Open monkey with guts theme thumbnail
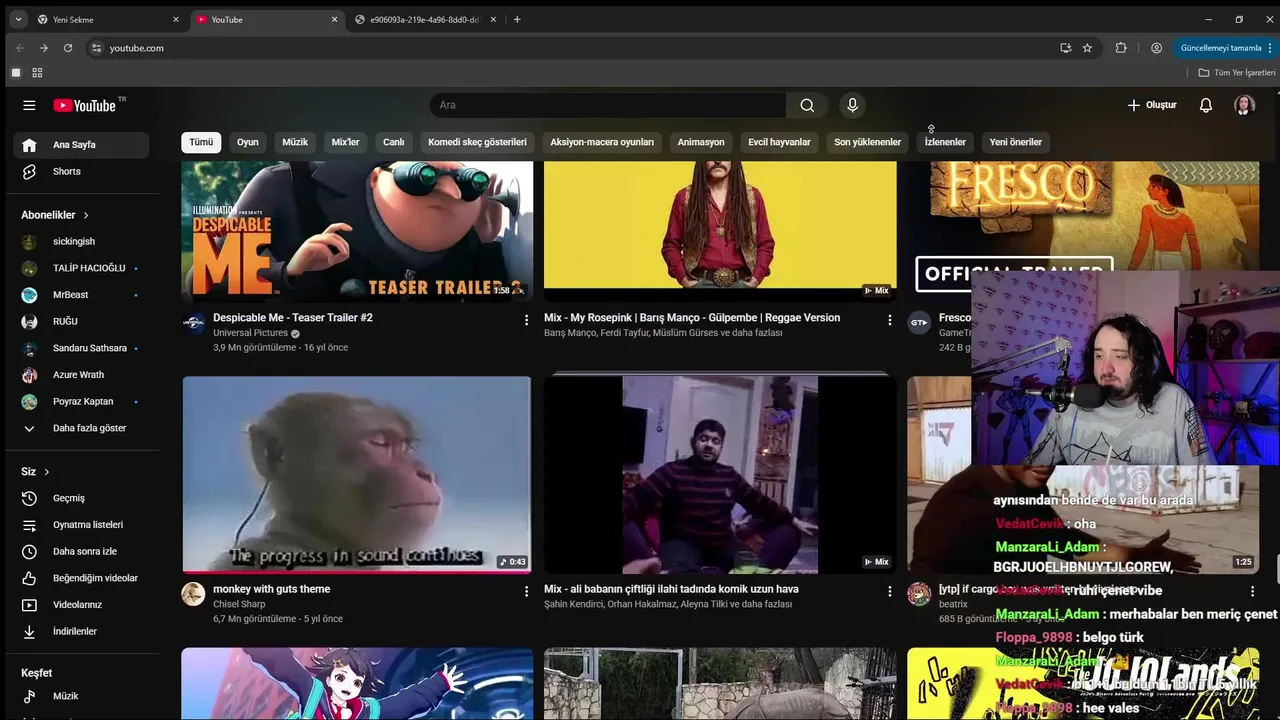Image resolution: width=1280 pixels, height=720 pixels. point(357,474)
